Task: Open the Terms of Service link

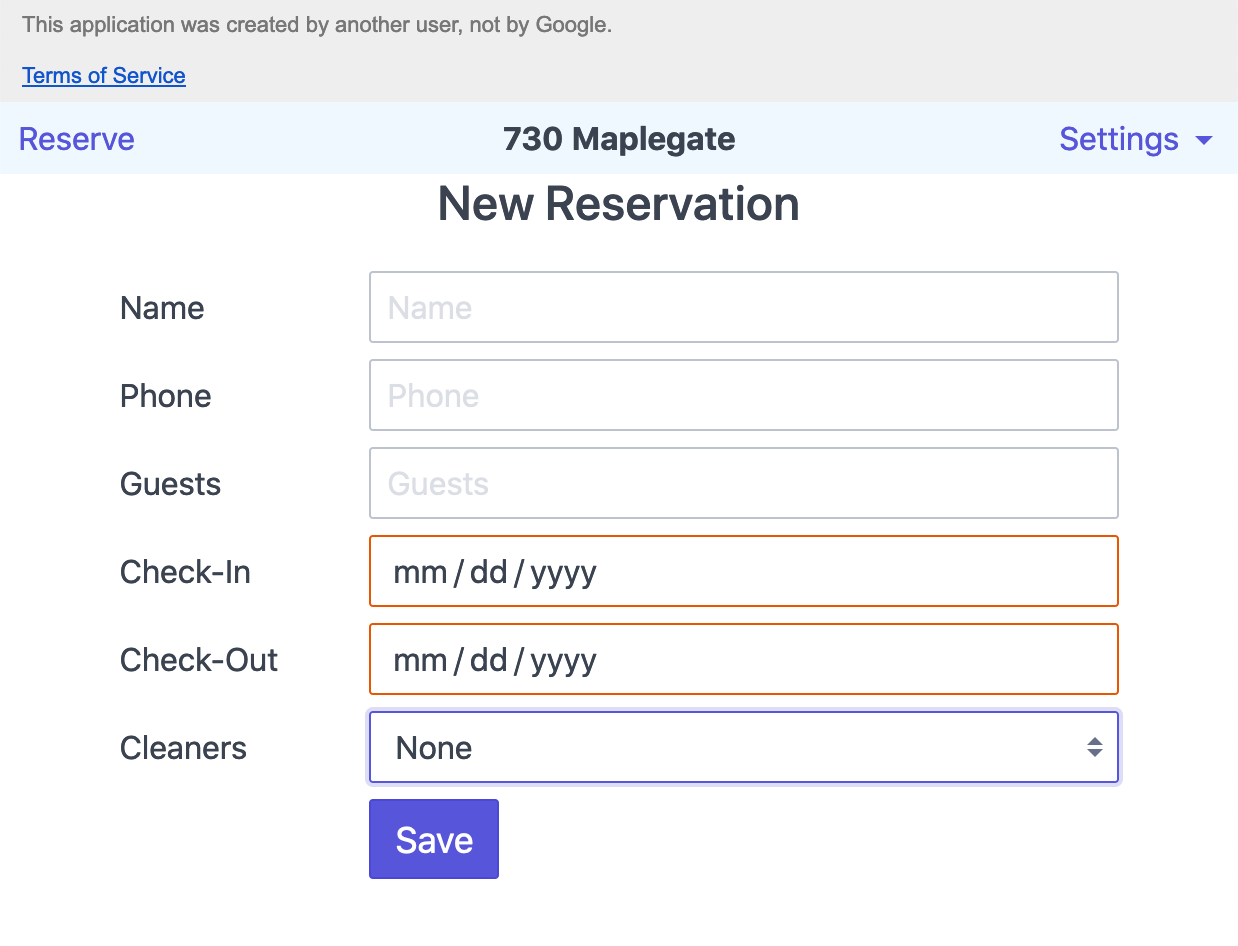Action: click(104, 76)
